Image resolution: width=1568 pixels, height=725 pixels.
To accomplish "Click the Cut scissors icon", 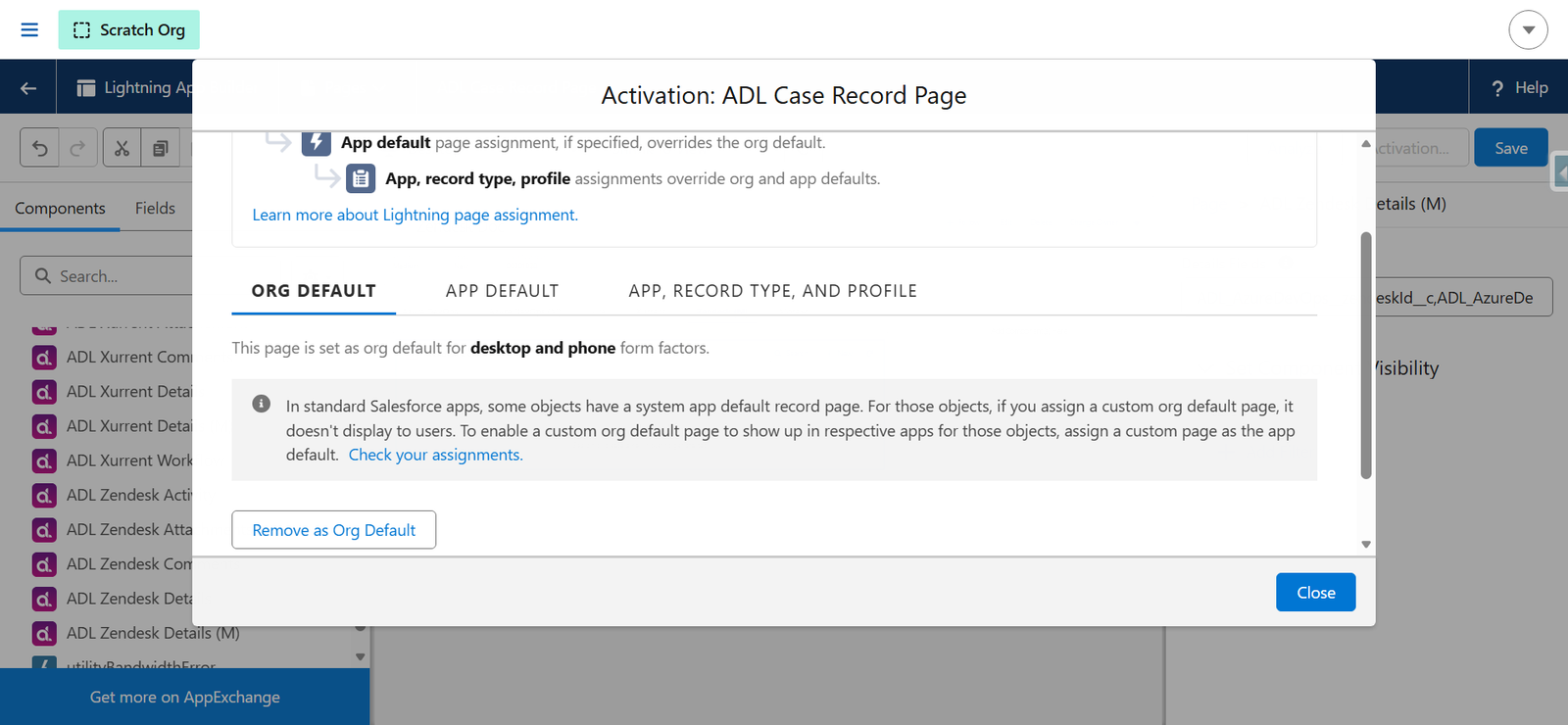I will point(122,148).
